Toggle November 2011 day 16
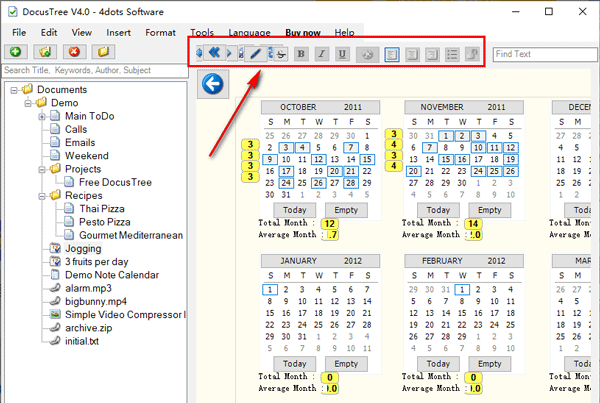The height and width of the screenshot is (403, 600). [x=462, y=160]
